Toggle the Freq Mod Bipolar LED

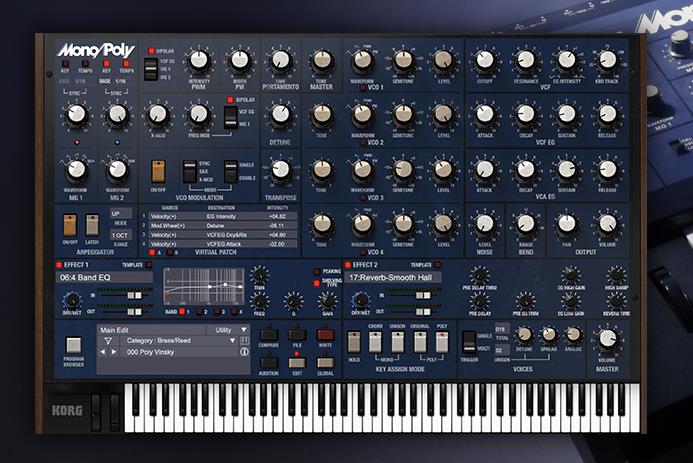(230, 100)
